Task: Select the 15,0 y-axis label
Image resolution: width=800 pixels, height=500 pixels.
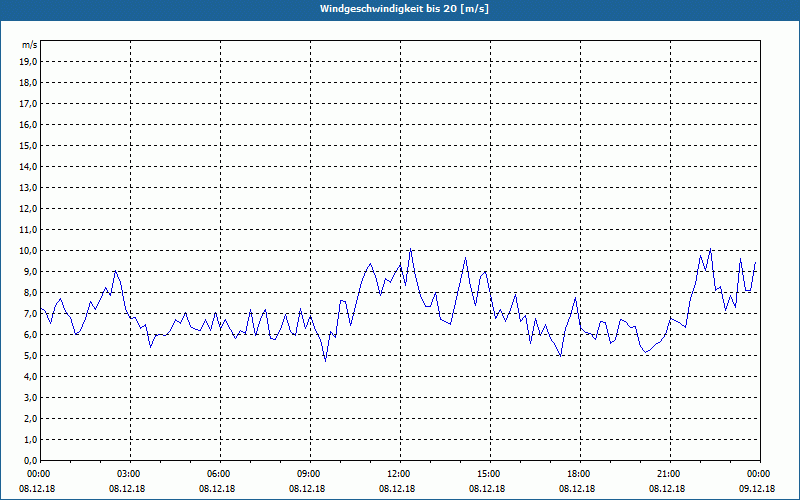Action: click(x=29, y=145)
